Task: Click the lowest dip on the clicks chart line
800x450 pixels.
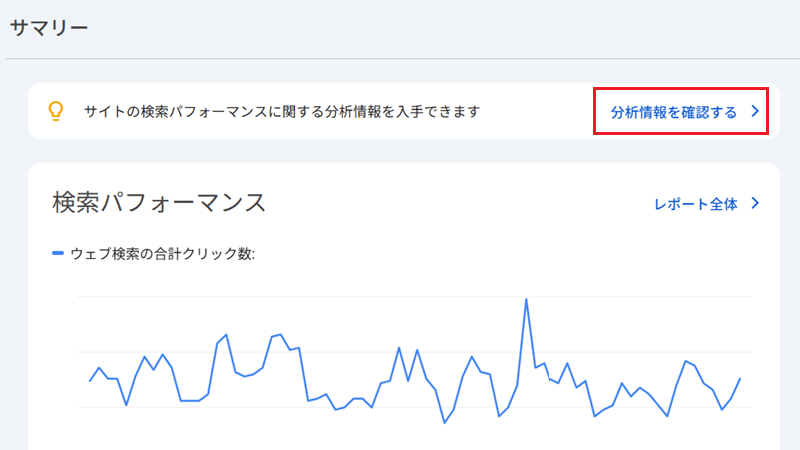Action: tap(444, 422)
